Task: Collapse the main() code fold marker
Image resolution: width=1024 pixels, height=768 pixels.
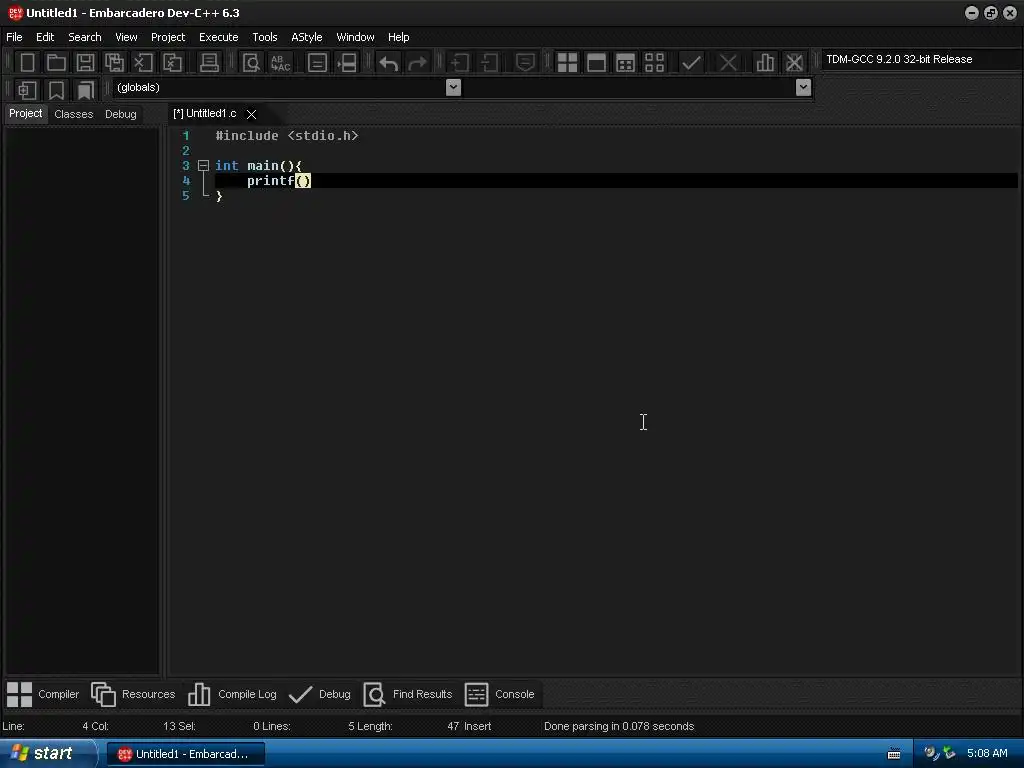Action: 203,166
